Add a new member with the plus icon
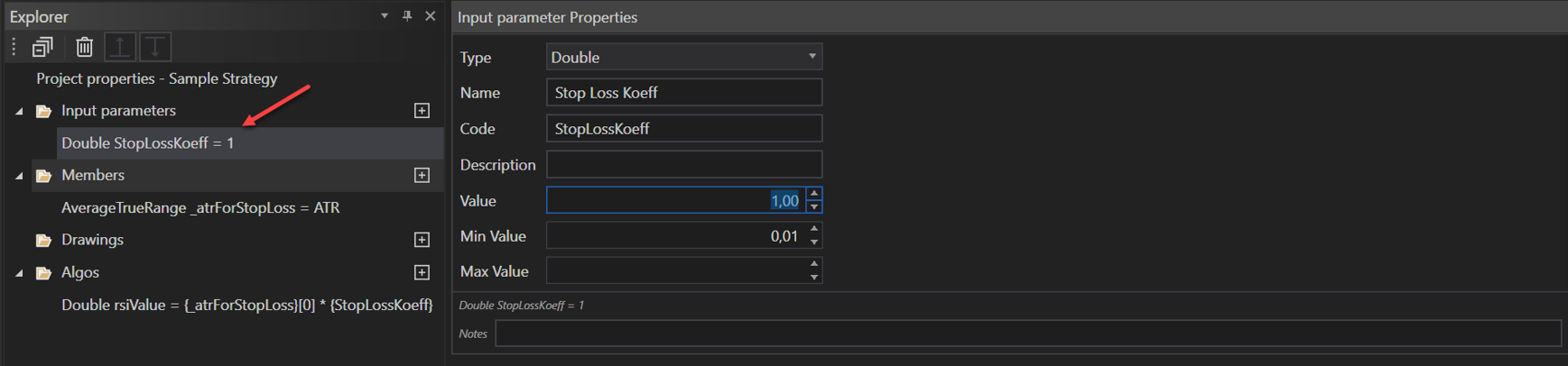1568x366 pixels. (422, 176)
